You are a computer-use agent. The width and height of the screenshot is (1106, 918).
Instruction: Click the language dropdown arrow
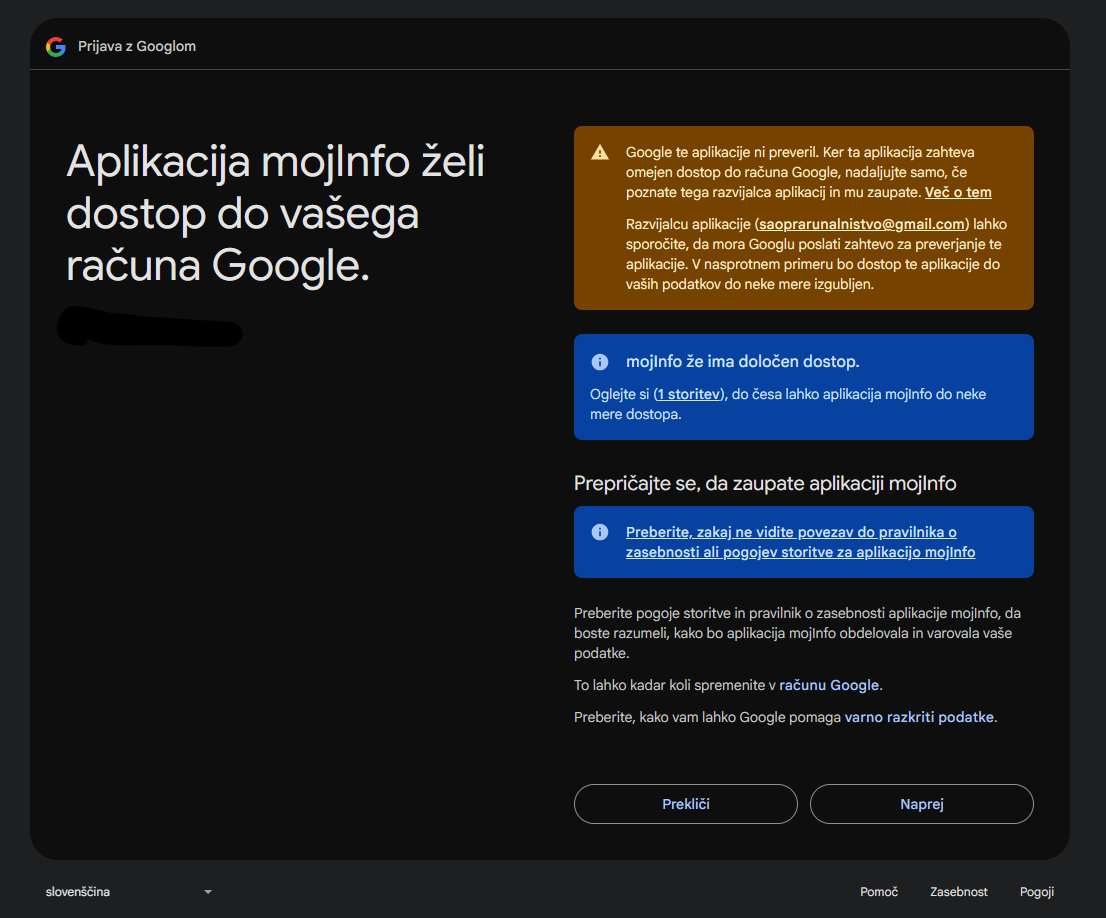tap(207, 892)
